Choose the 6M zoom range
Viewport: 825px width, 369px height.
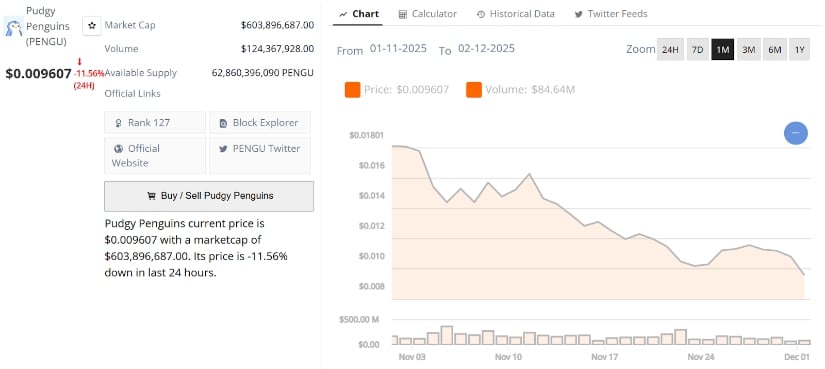click(774, 49)
